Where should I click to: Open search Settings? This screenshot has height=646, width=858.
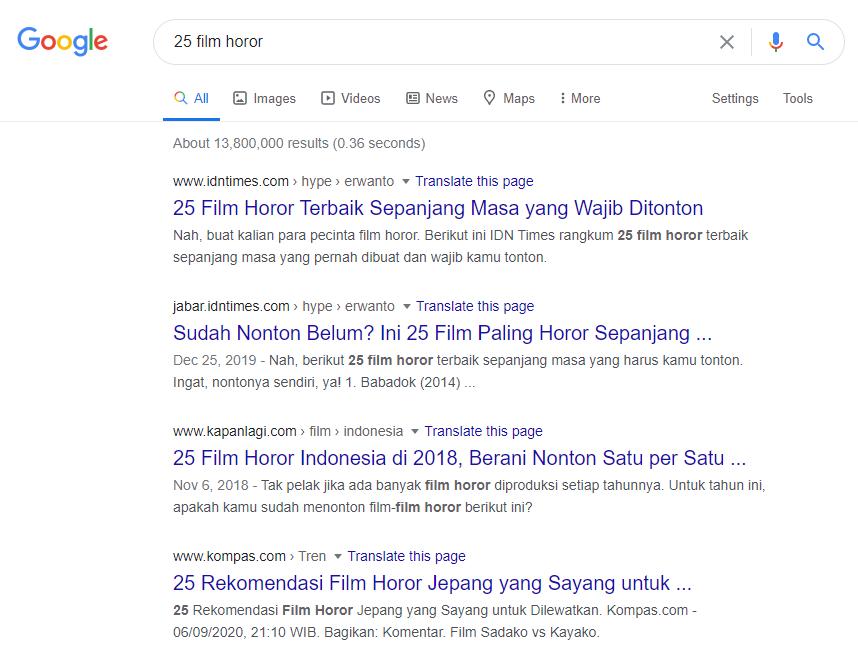[735, 98]
